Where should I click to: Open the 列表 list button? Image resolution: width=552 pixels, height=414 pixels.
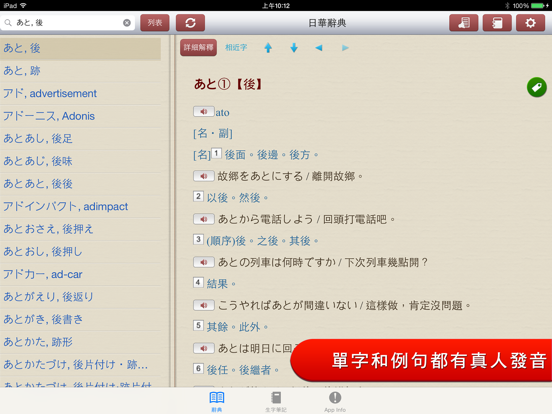[155, 23]
